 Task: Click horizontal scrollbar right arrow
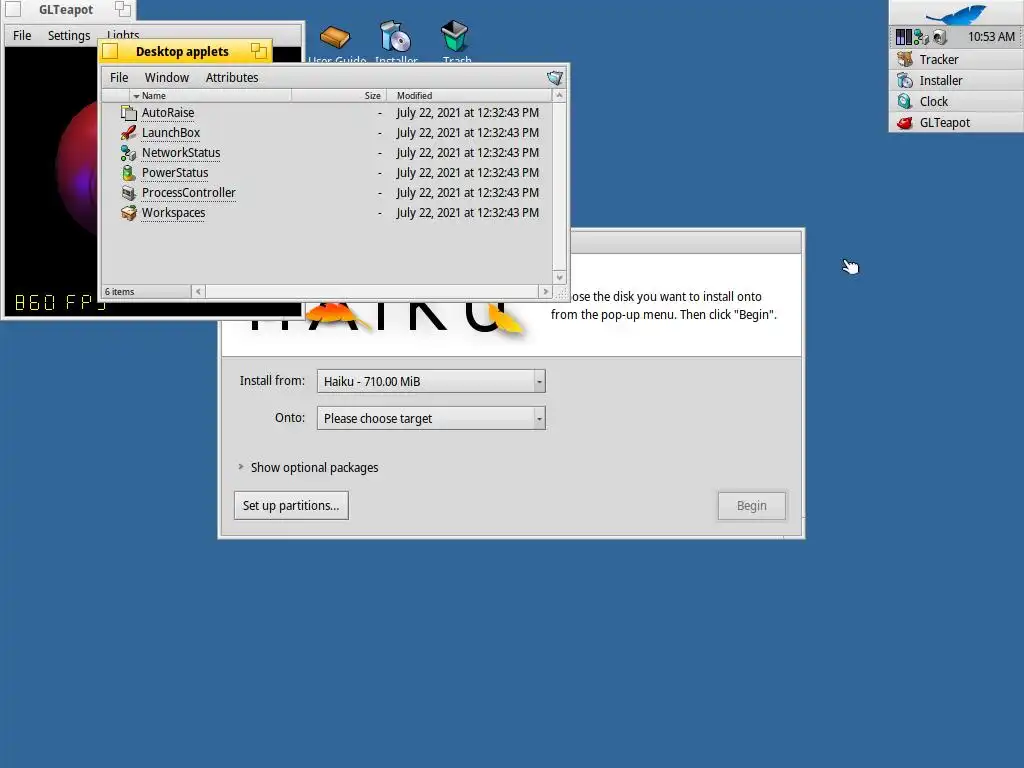click(545, 291)
